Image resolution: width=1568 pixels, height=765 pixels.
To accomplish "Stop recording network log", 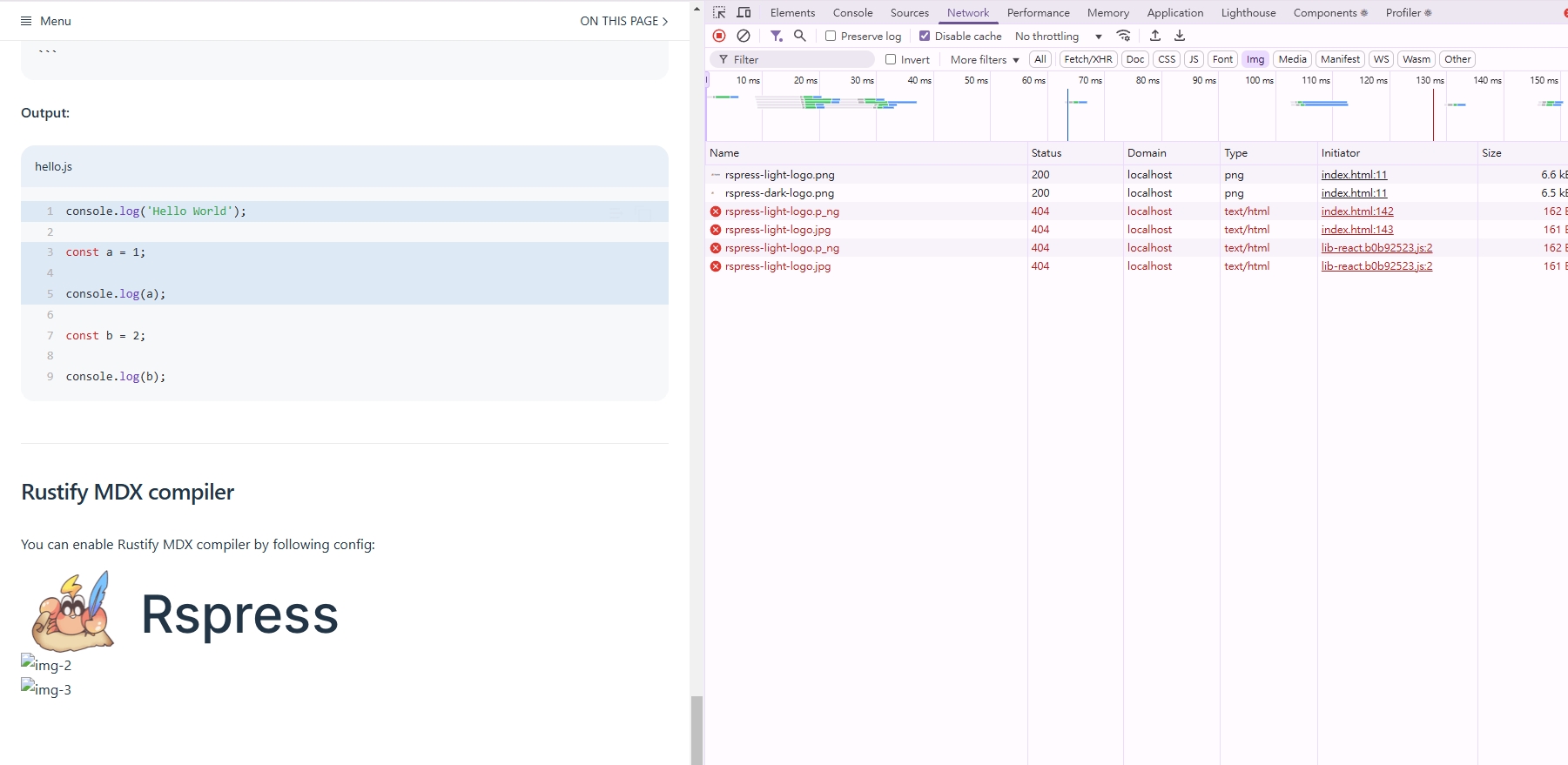I will coord(719,36).
